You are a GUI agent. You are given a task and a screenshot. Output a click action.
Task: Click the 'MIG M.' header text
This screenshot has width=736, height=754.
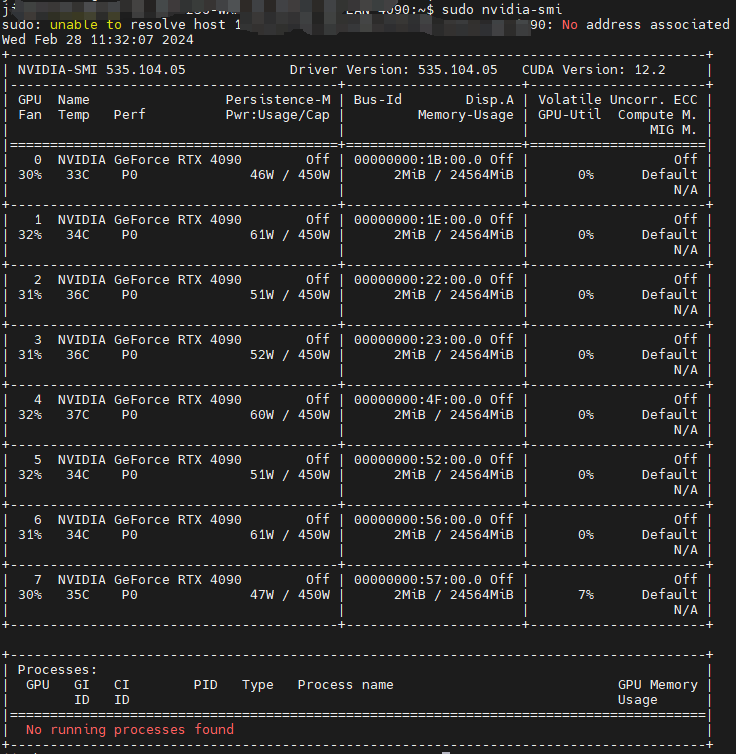(x=673, y=130)
